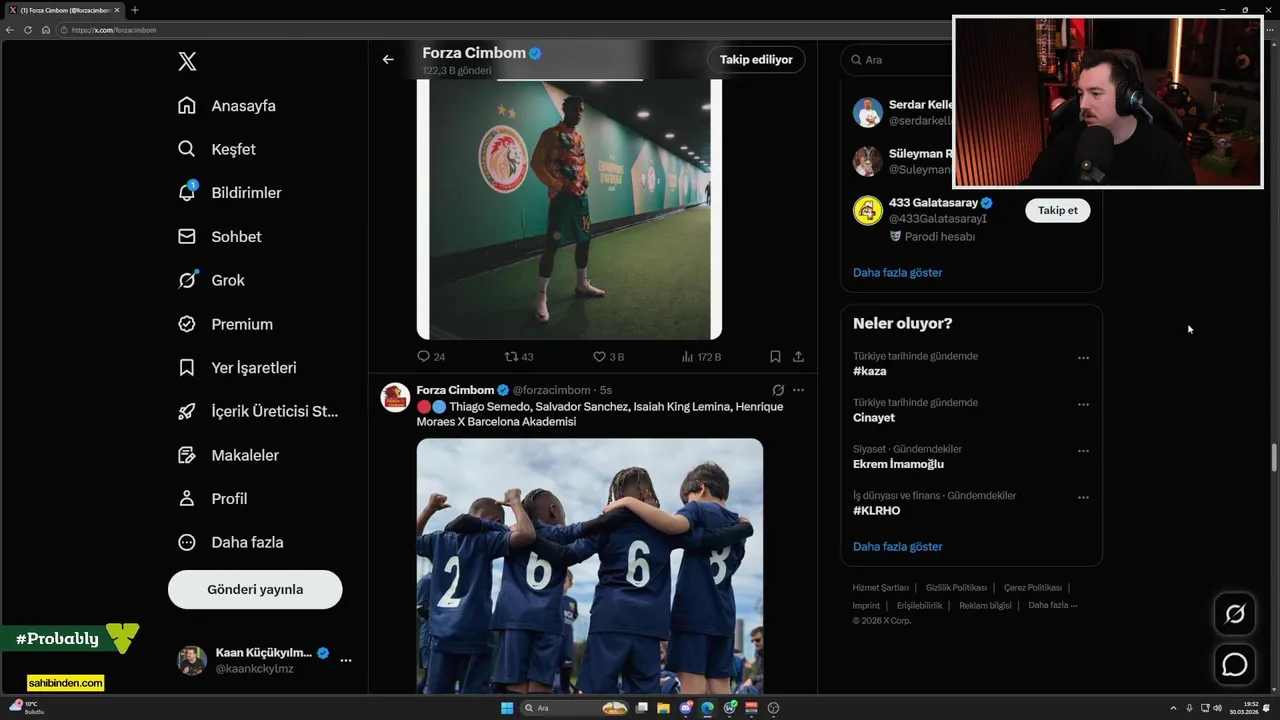Open options for #kaza trend
This screenshot has width=1280, height=720.
[1083, 358]
